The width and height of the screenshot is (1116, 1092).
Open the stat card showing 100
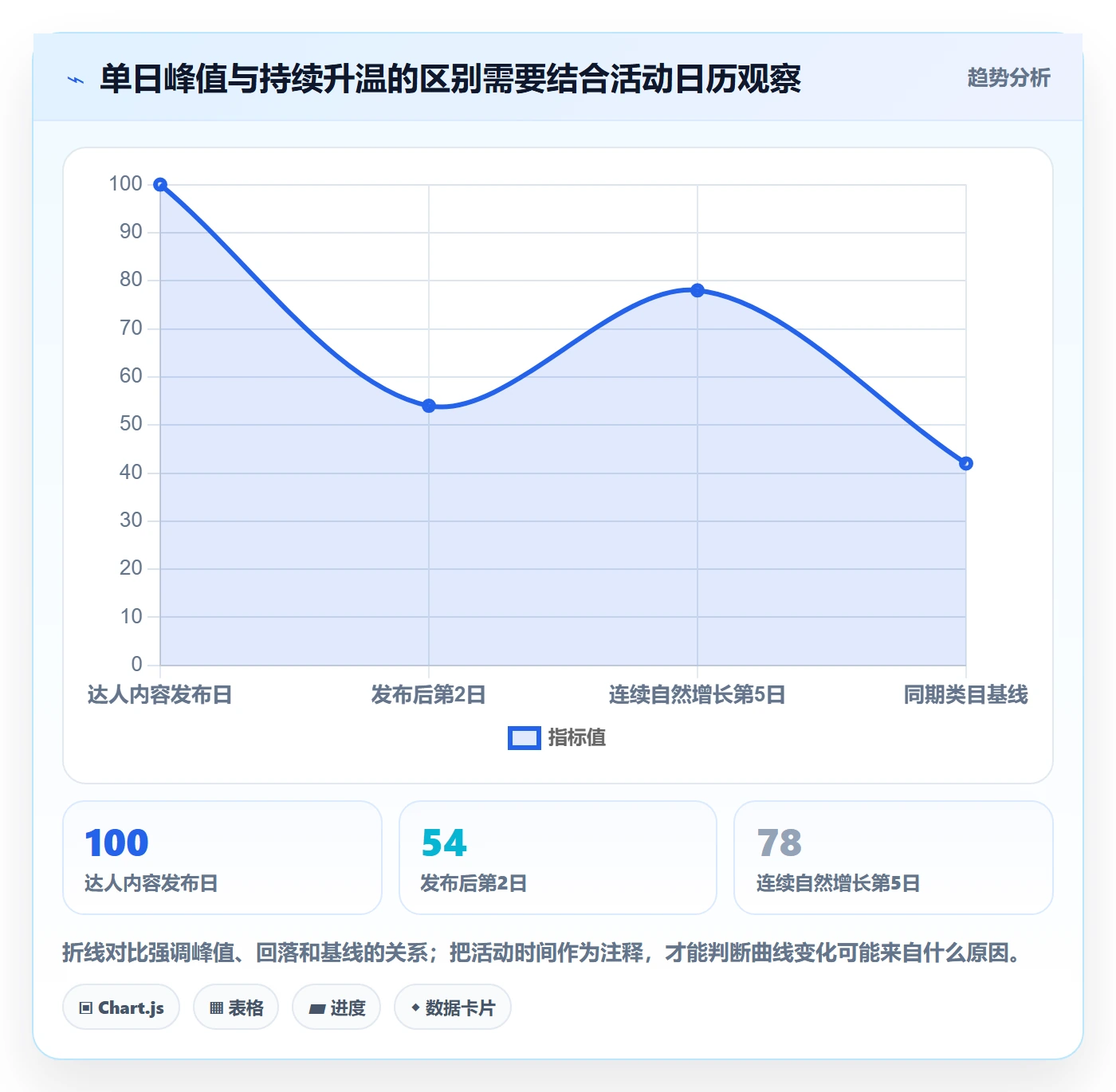click(222, 858)
